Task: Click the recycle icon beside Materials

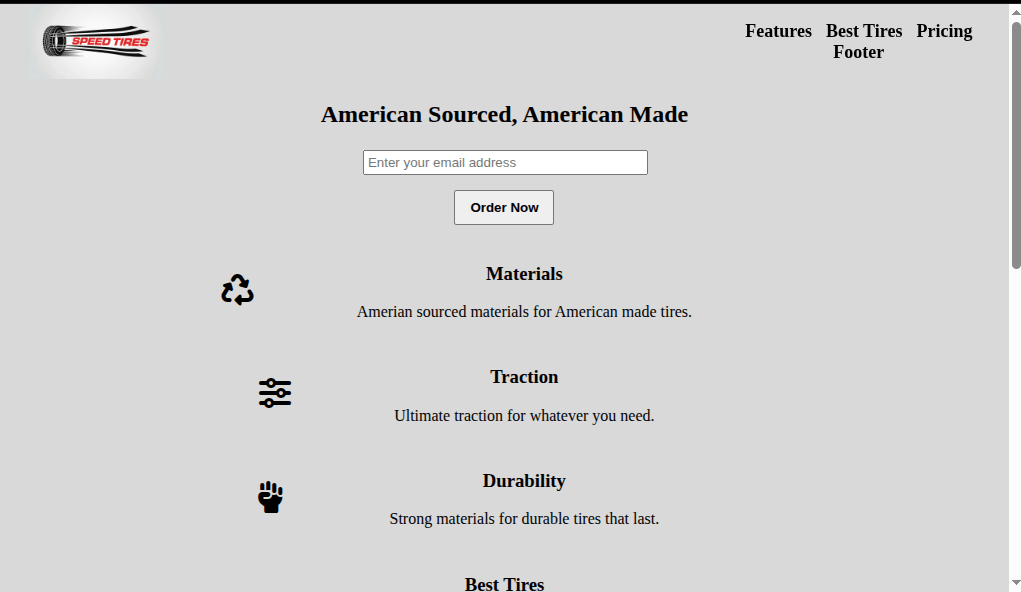Action: click(x=238, y=290)
